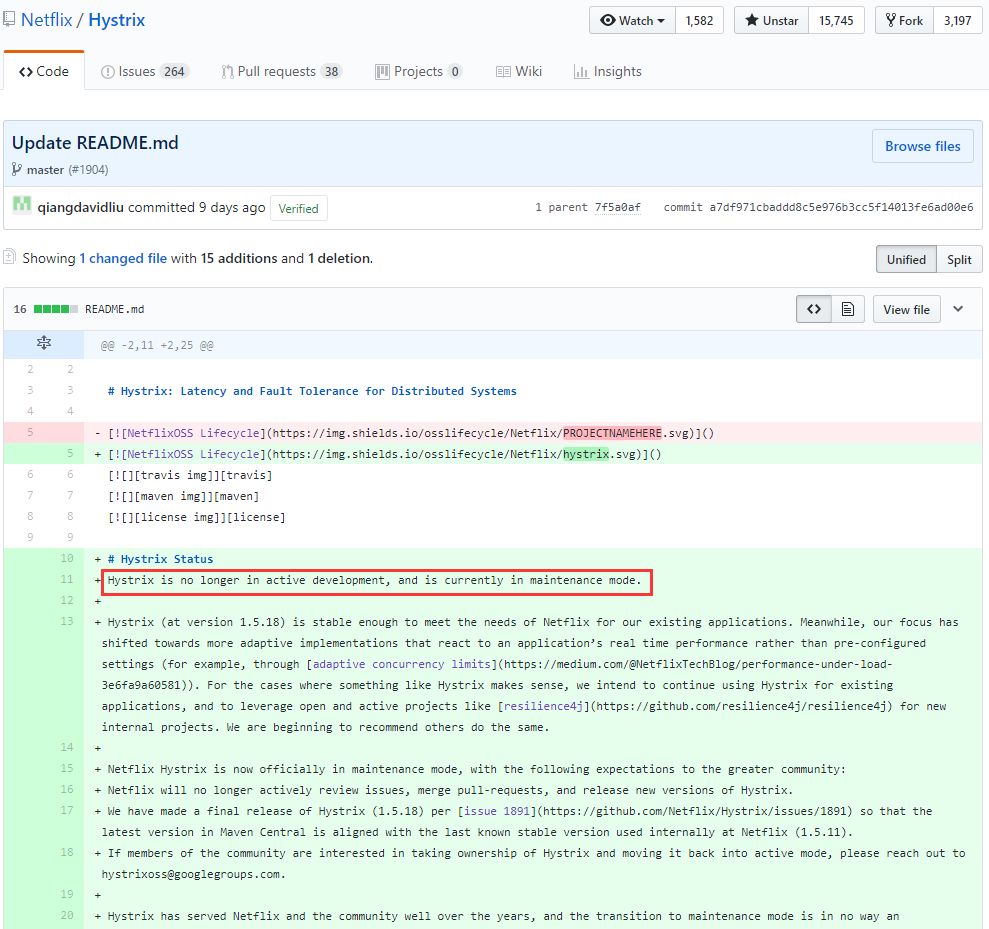Open the Watch dropdown button
This screenshot has width=989, height=929.
tap(633, 20)
